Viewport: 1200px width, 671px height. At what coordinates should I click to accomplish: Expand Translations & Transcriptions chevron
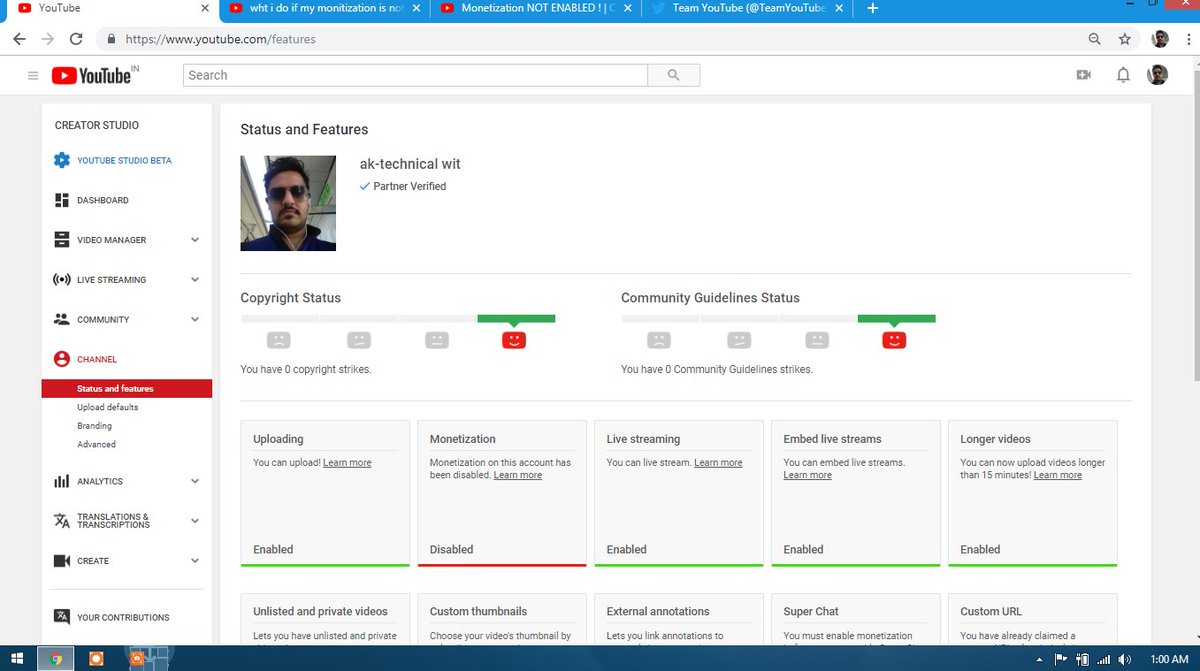point(195,521)
